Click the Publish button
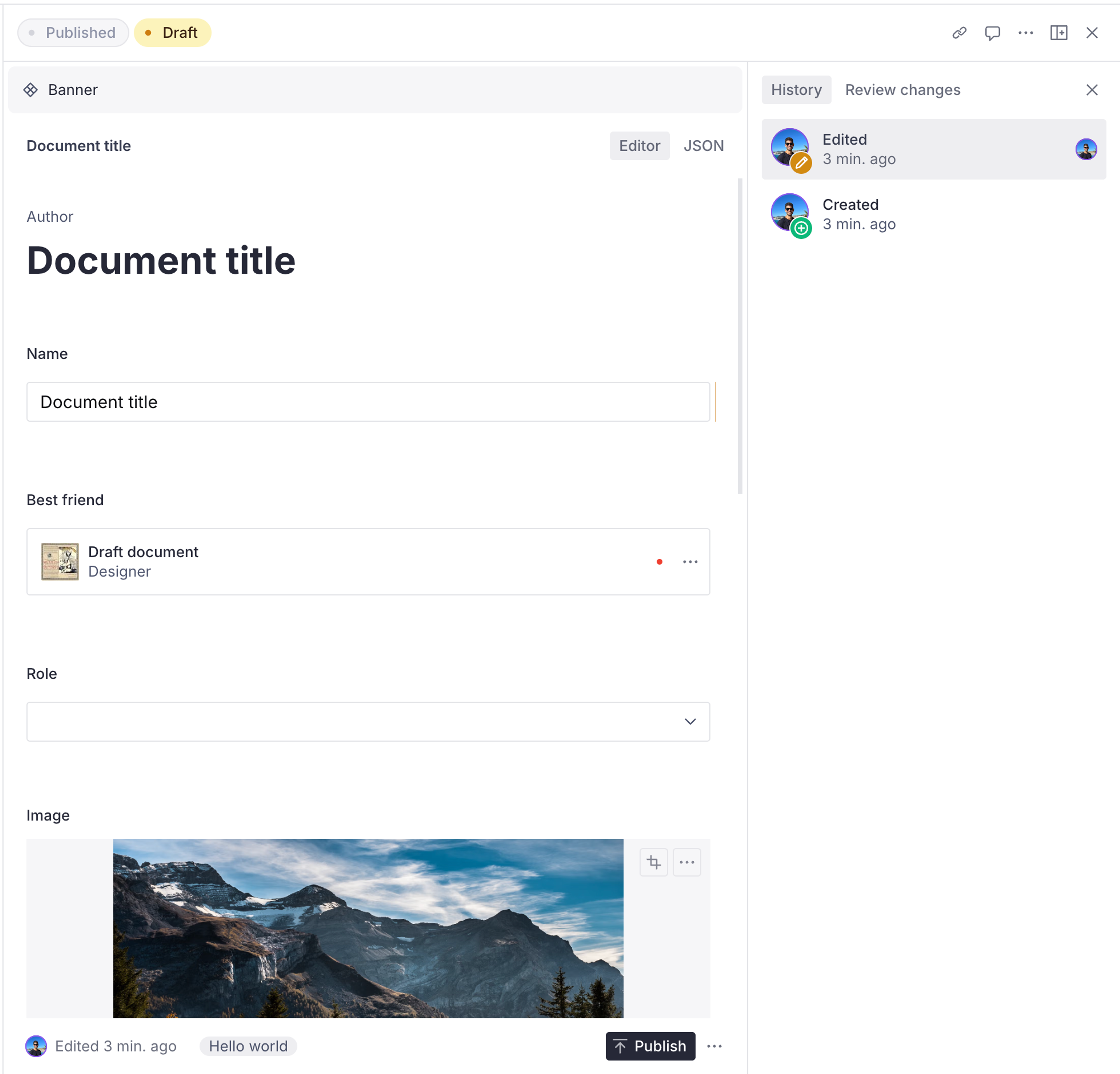Screen dimensions: 1120x1074 click(650, 1046)
